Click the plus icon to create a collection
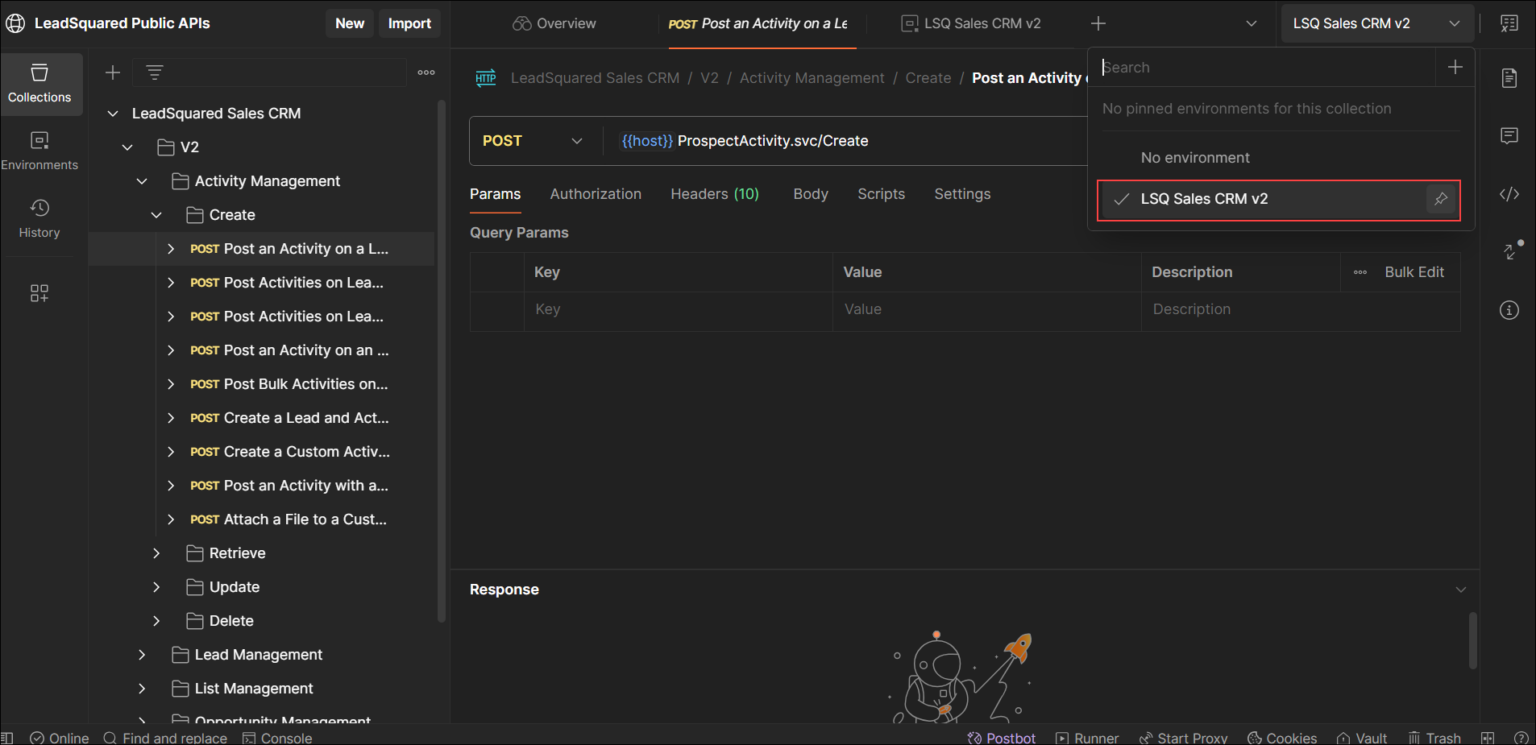The image size is (1536, 745). [113, 72]
